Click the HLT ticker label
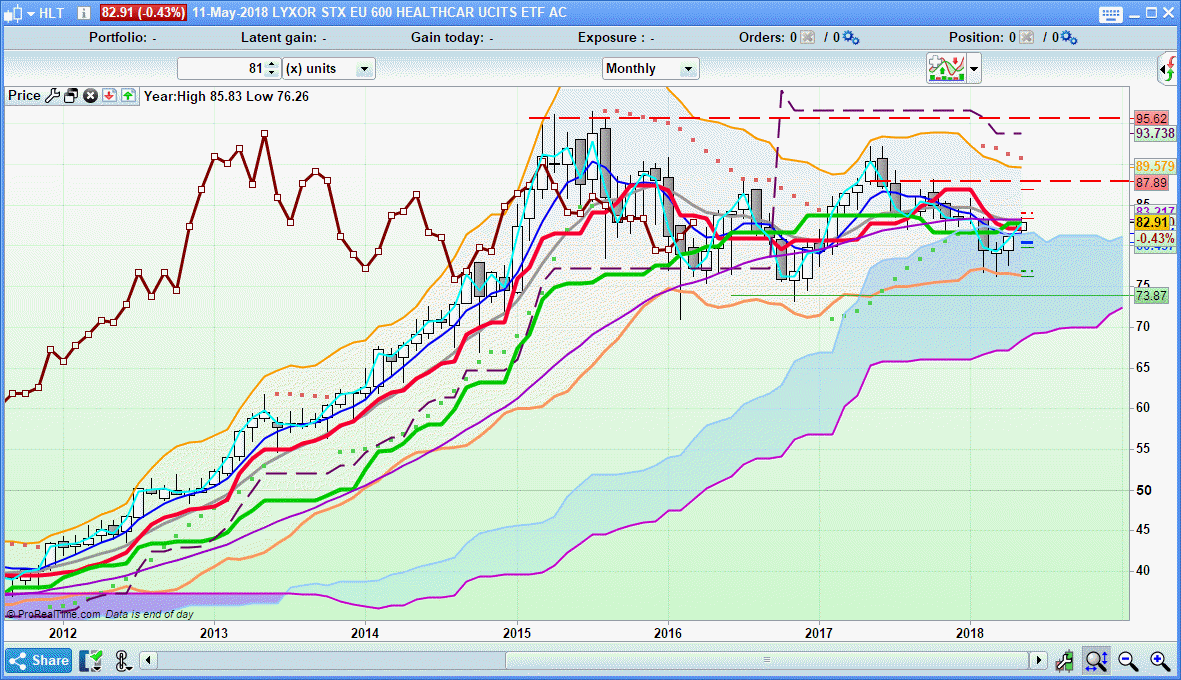 pos(52,13)
